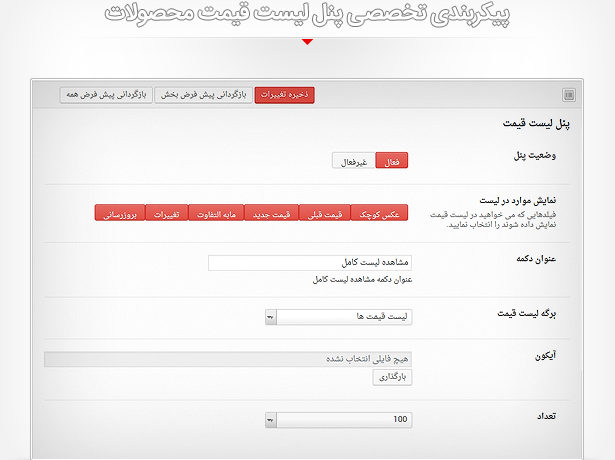Set panel status to غیرفعال
This screenshot has height=460, width=615.
tap(354, 161)
